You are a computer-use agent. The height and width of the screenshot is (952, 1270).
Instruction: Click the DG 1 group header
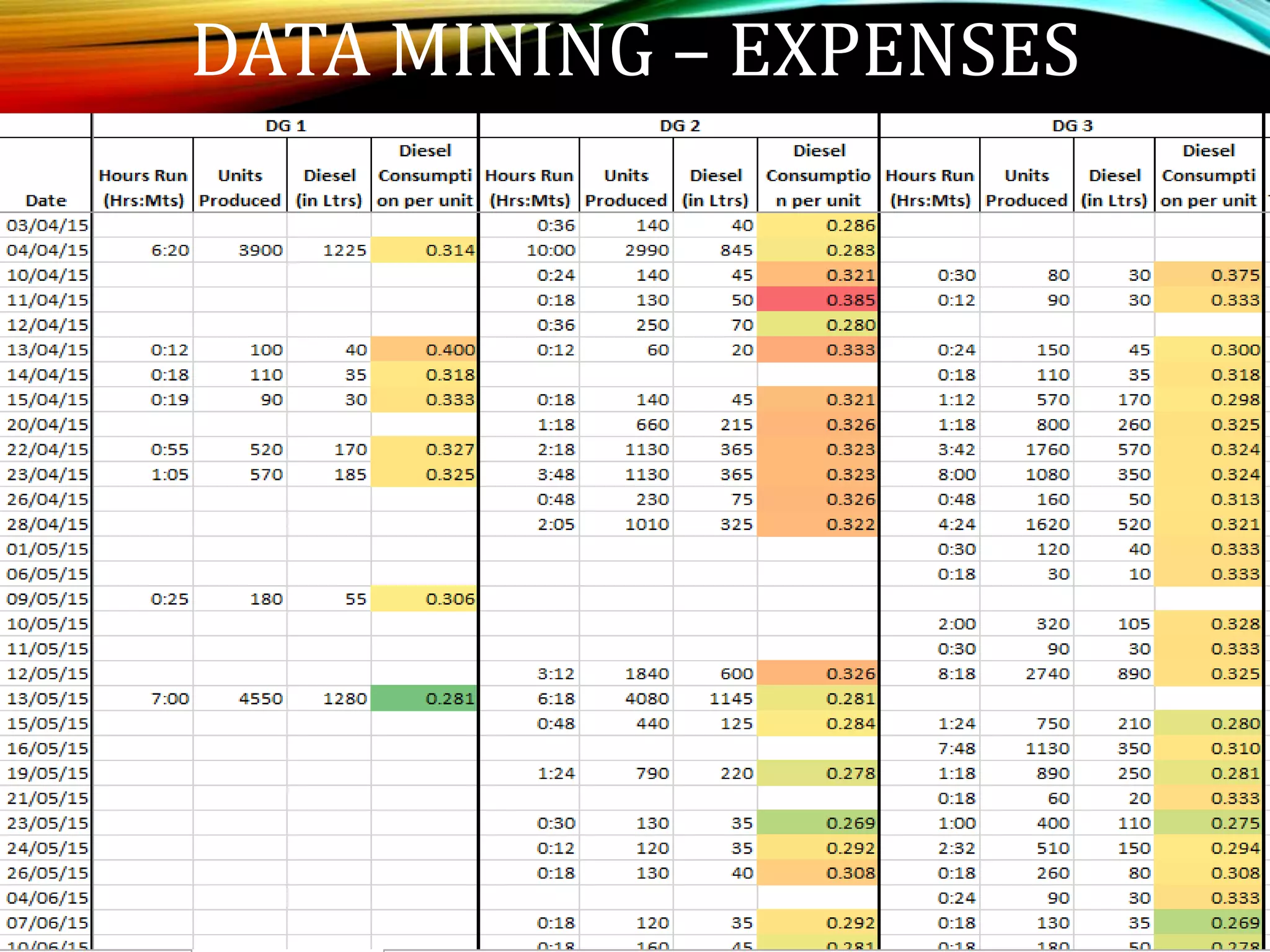[x=285, y=126]
